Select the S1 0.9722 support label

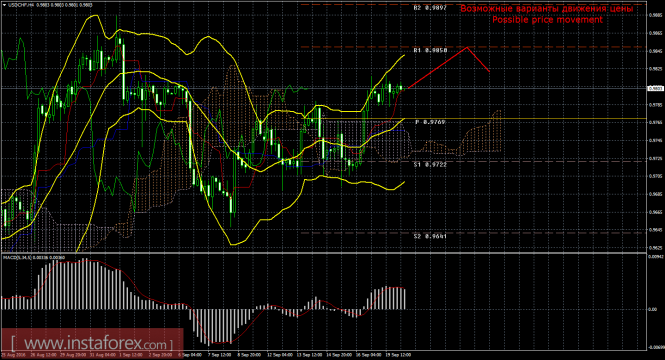click(x=430, y=165)
